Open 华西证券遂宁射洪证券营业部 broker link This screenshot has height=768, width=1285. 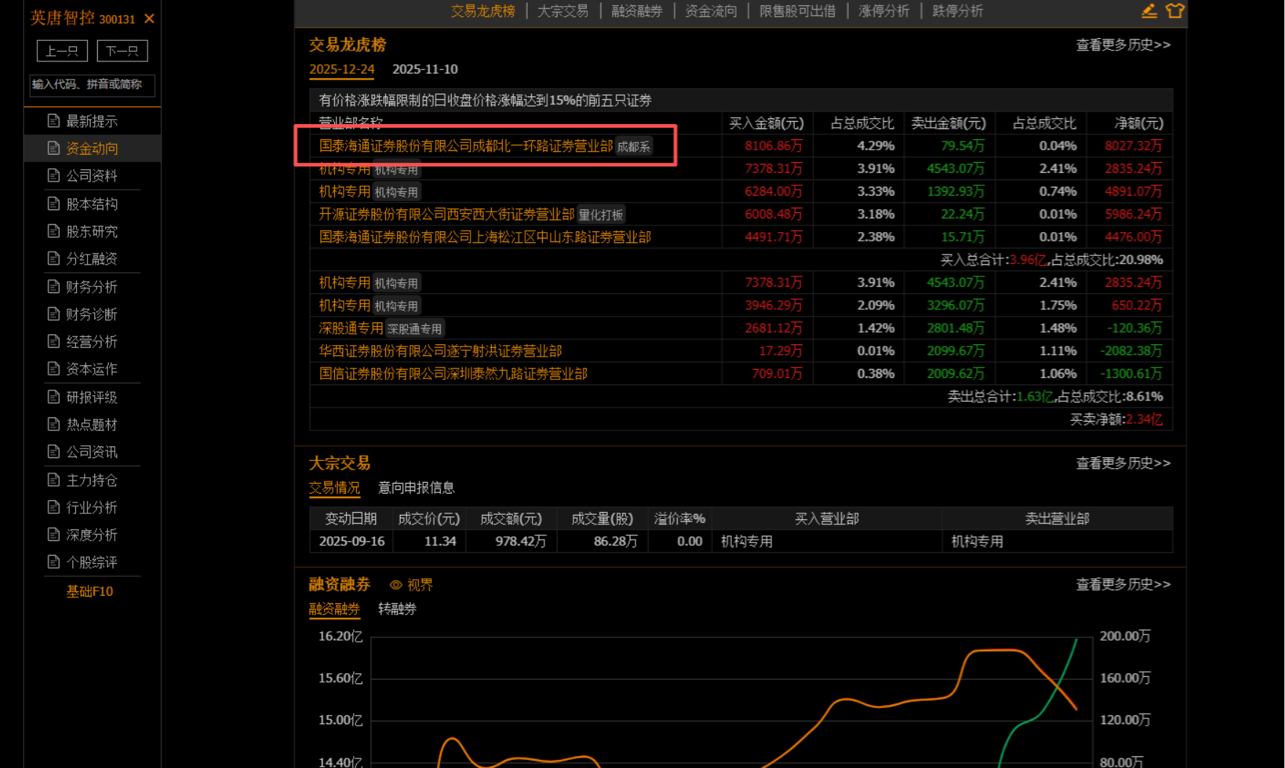440,351
